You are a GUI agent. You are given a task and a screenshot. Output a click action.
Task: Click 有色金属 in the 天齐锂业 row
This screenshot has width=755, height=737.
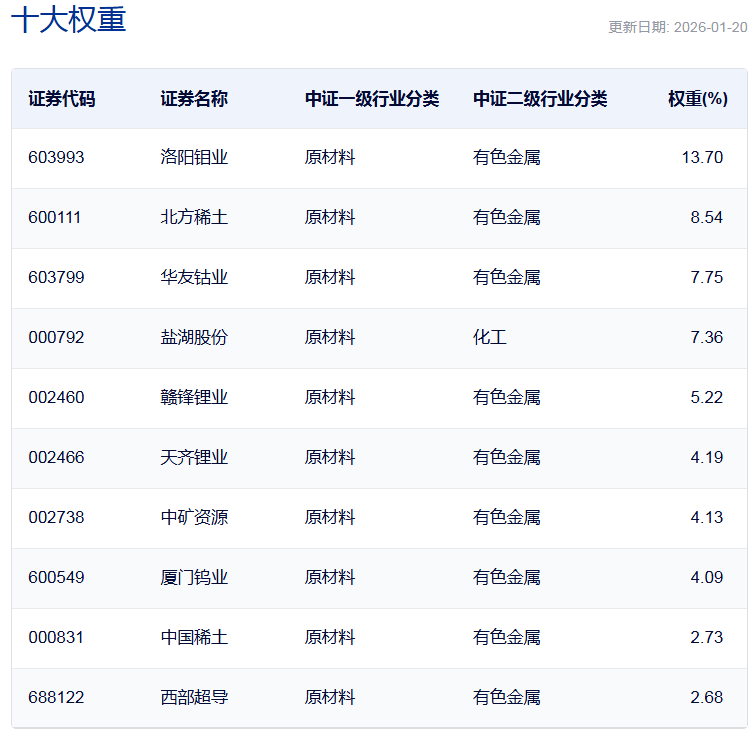click(507, 457)
